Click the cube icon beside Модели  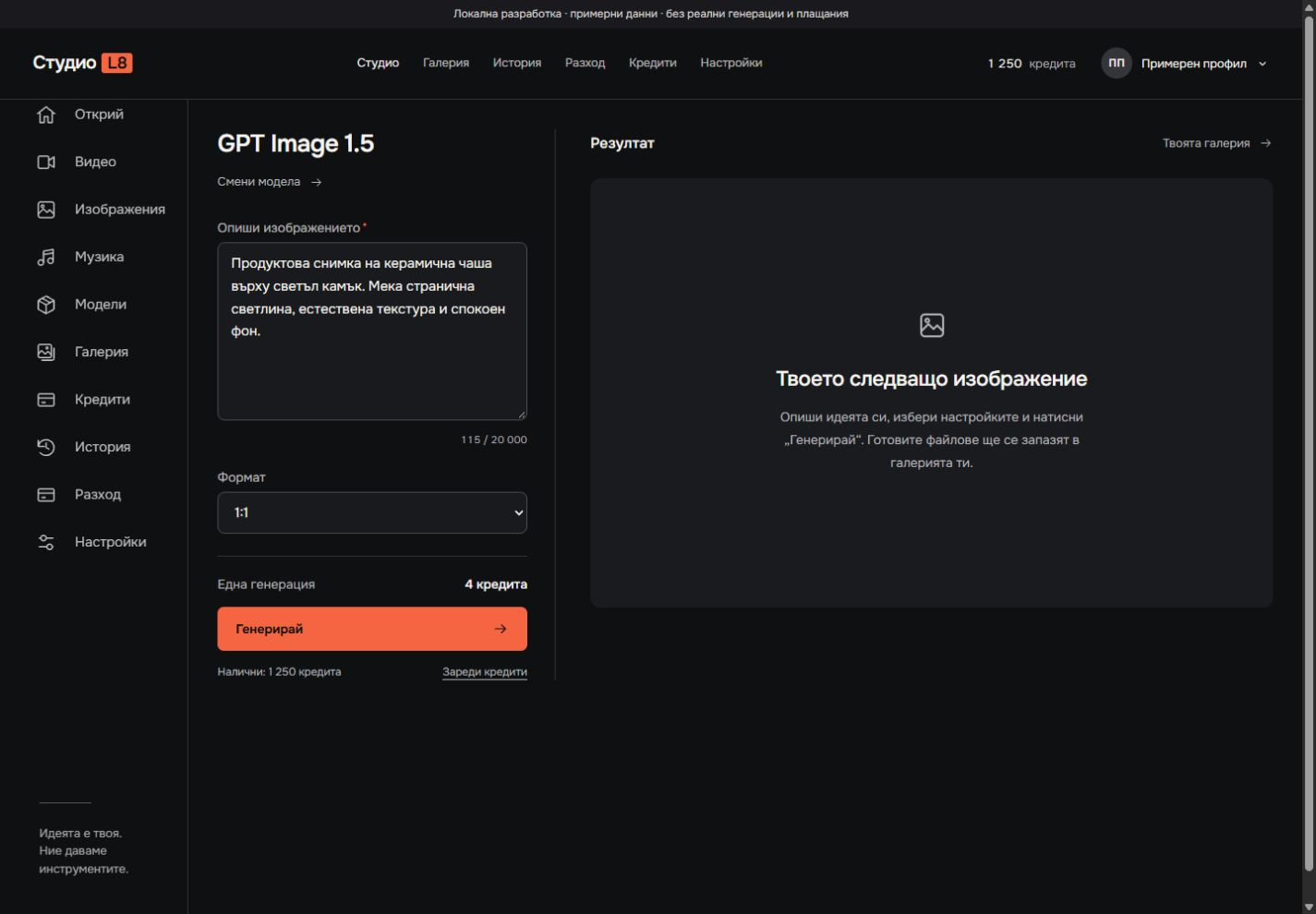[46, 305]
